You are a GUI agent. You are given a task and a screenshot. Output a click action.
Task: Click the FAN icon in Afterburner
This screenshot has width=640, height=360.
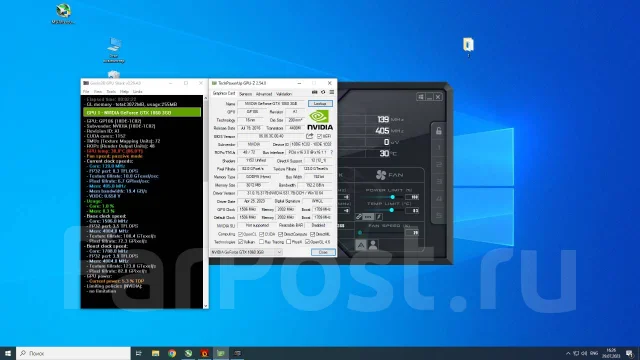(x=381, y=175)
